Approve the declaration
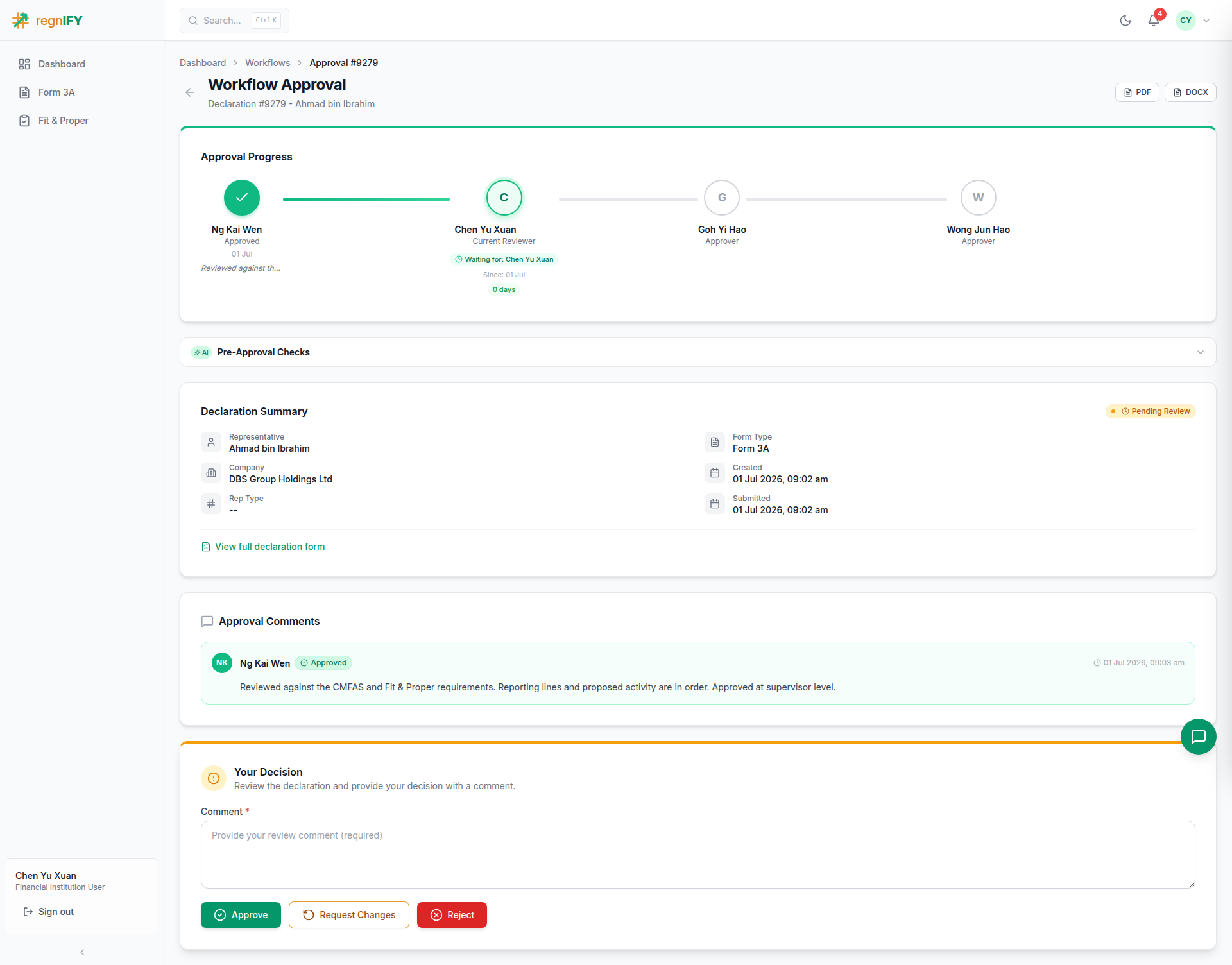 pyautogui.click(x=241, y=915)
